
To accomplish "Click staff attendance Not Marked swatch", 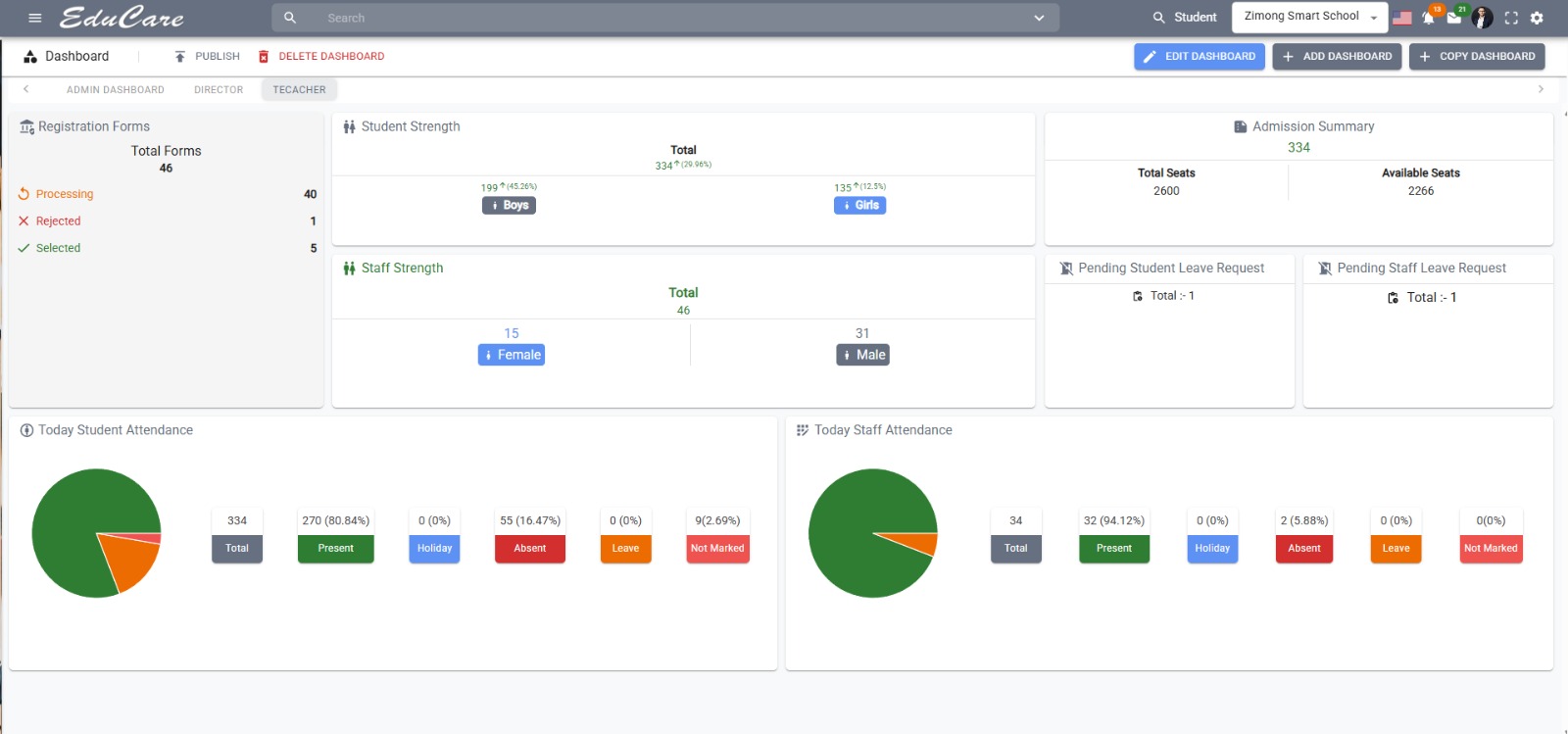I will [x=1491, y=549].
